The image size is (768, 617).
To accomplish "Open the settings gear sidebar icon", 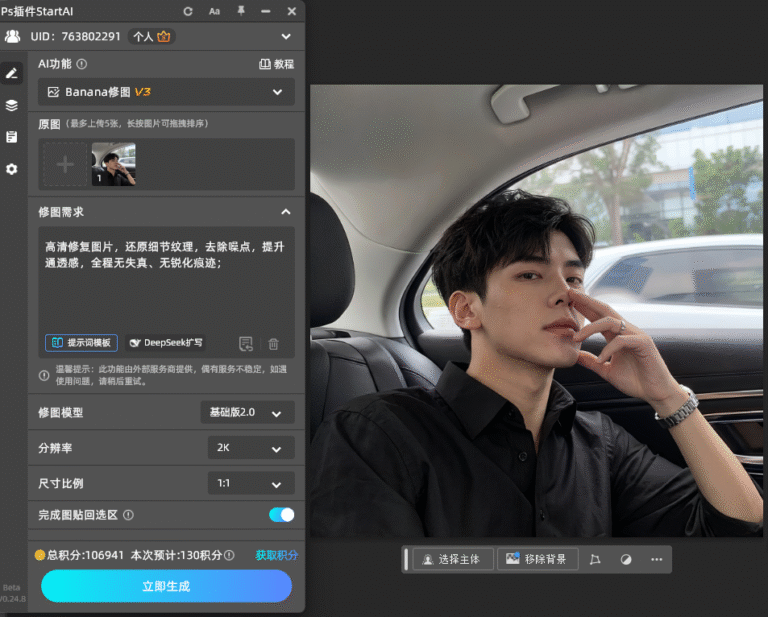I will (x=12, y=169).
